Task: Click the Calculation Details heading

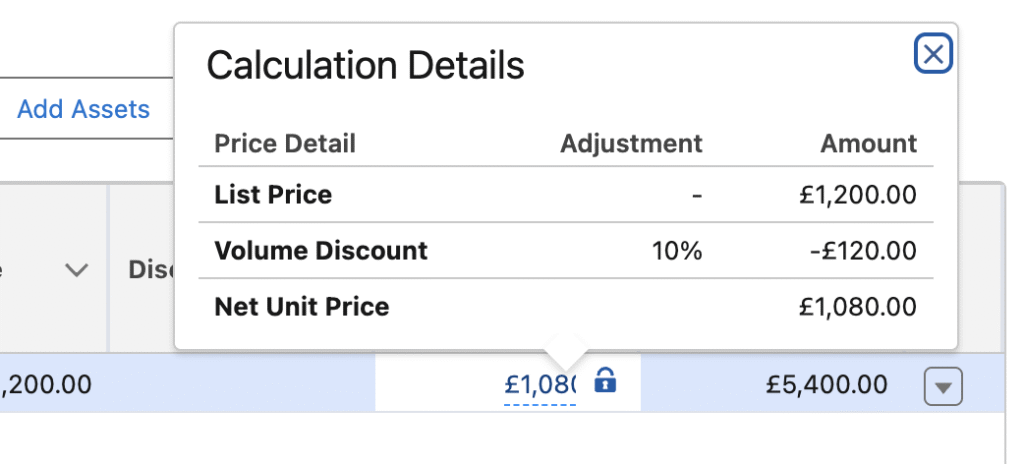Action: click(365, 66)
